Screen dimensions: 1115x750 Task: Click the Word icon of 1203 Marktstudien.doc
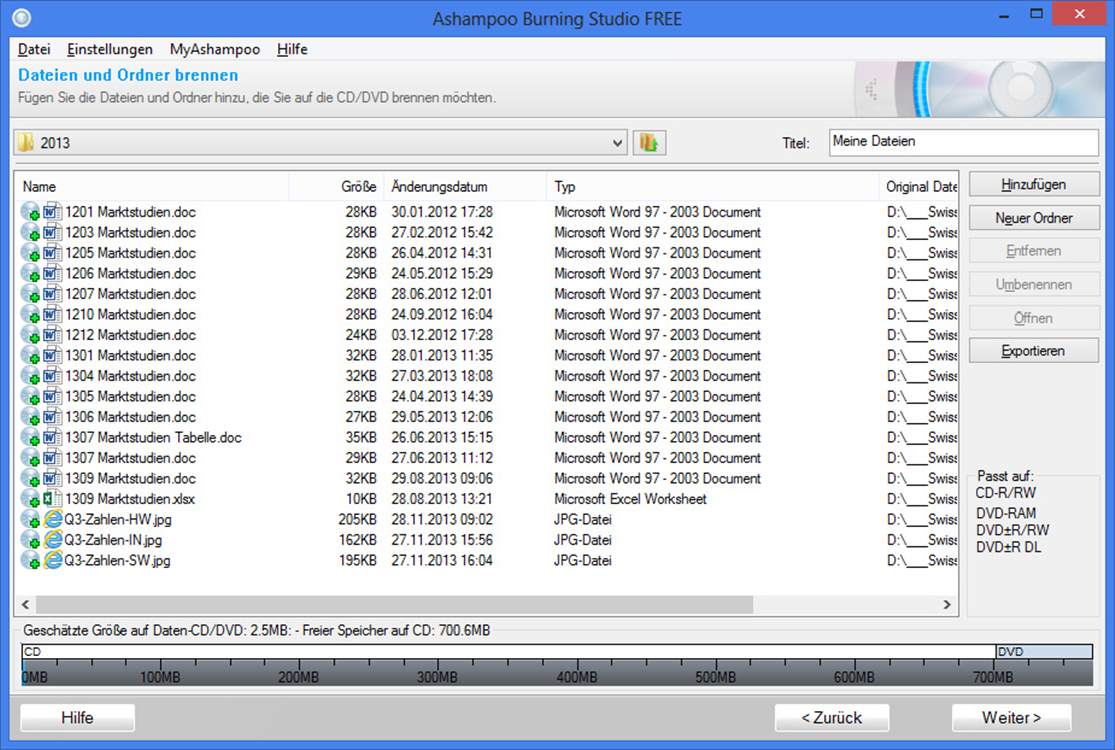[x=52, y=232]
